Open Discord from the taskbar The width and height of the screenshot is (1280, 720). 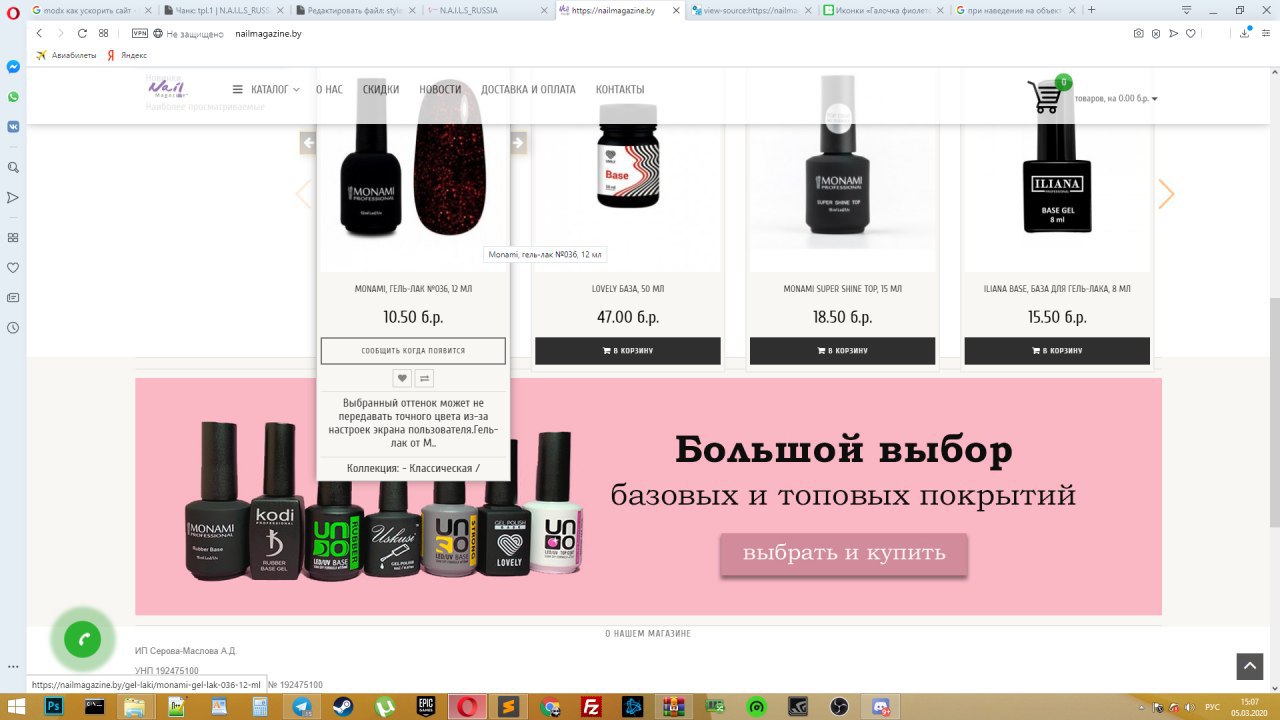click(x=881, y=706)
